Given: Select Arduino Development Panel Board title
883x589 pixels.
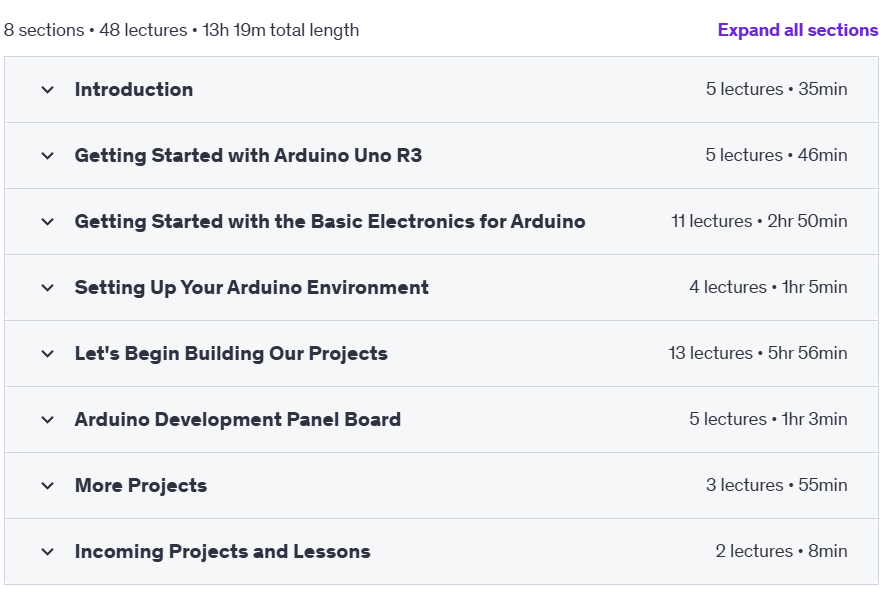Looking at the screenshot, I should [238, 420].
